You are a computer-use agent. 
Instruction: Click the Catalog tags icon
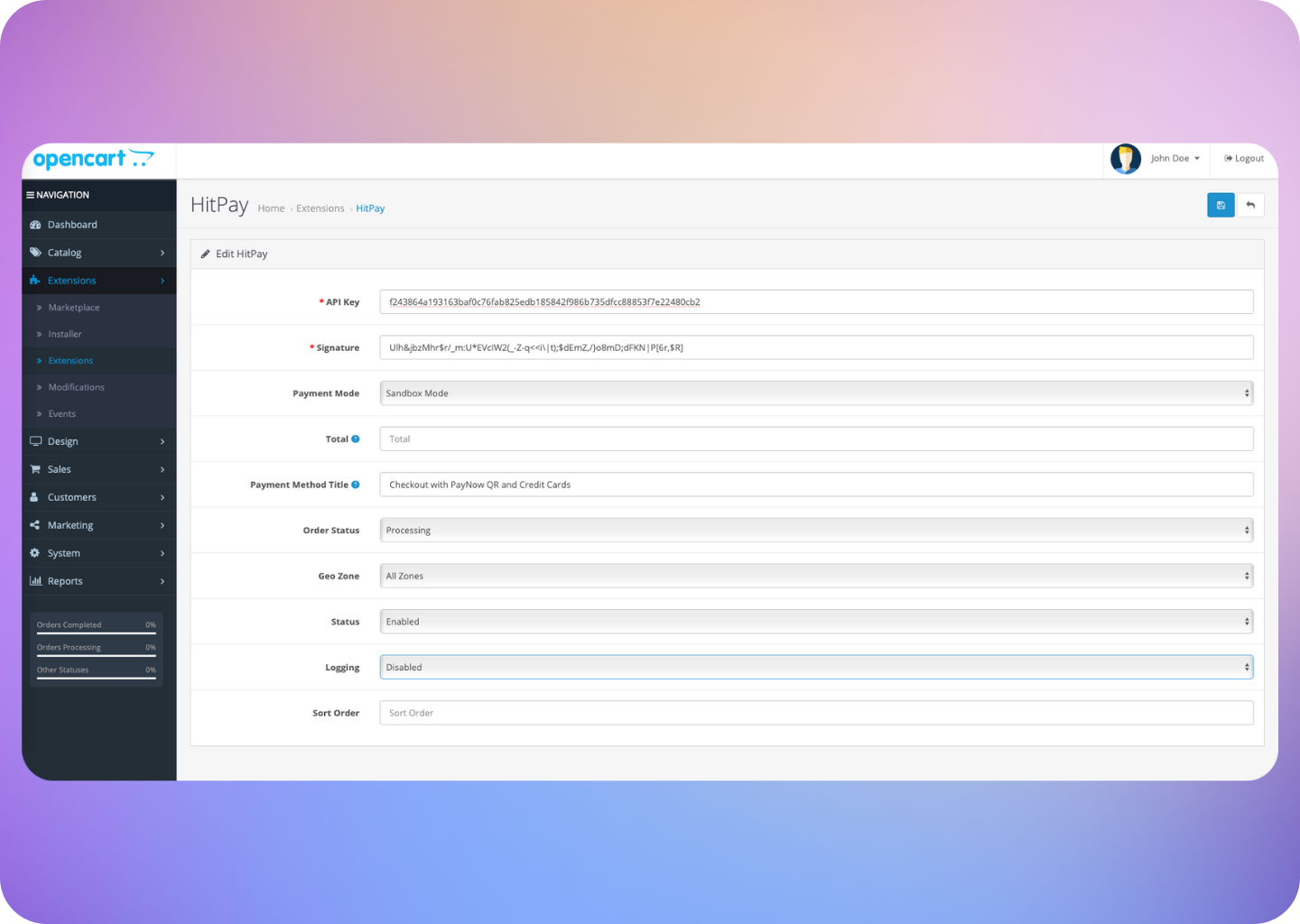tap(35, 253)
